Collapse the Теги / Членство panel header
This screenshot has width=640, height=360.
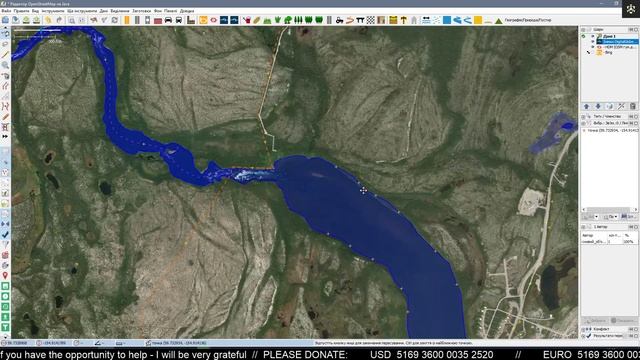pyautogui.click(x=610, y=116)
